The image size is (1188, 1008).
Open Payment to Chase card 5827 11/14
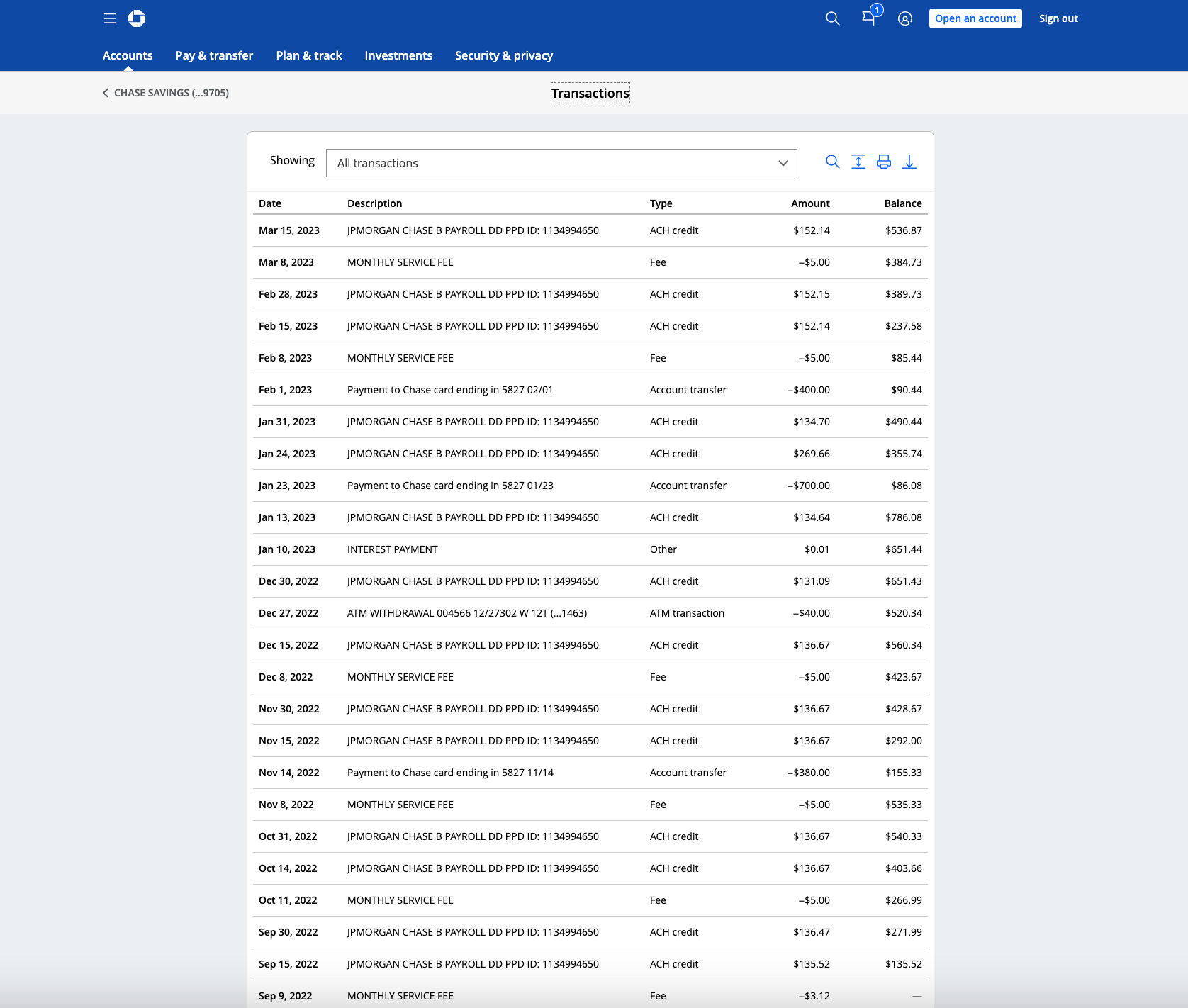(x=590, y=773)
